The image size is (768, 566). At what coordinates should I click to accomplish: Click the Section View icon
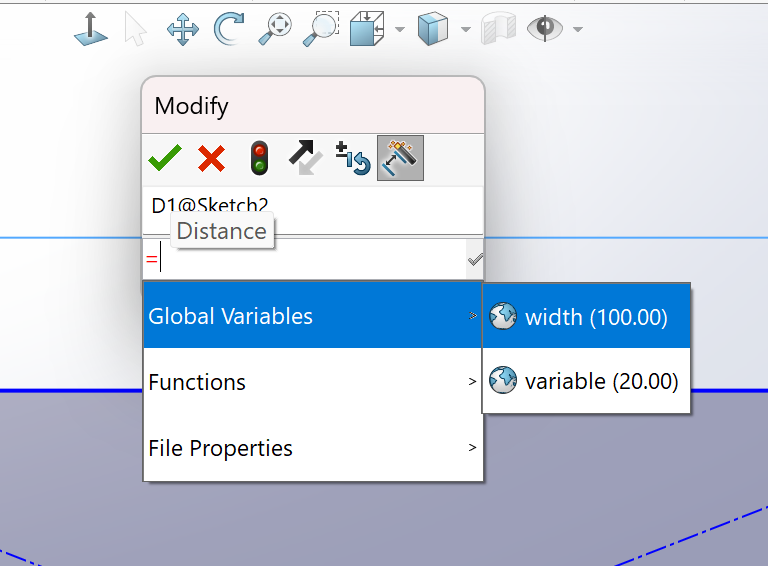pyautogui.click(x=499, y=29)
